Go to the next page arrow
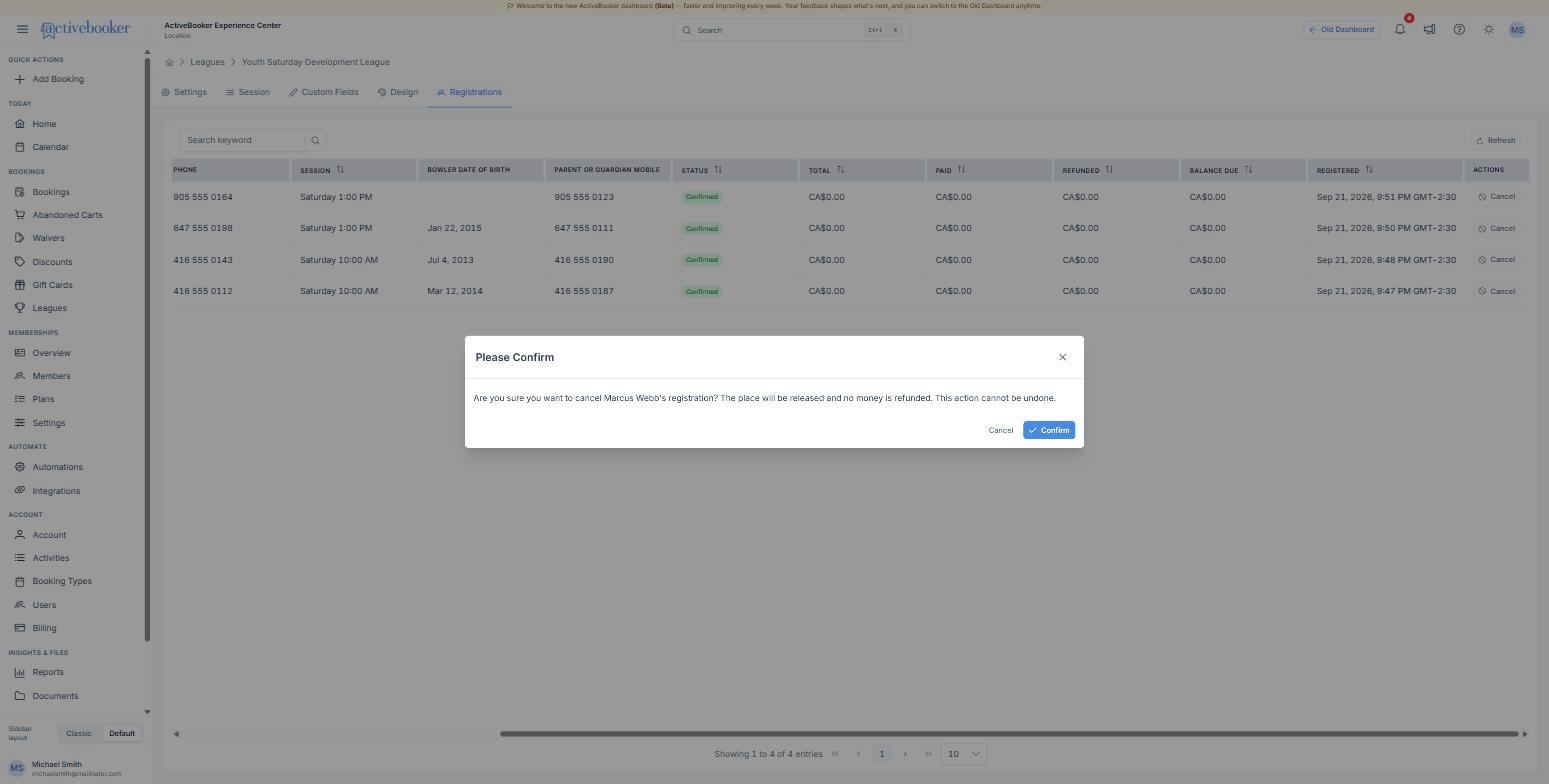The width and height of the screenshot is (1549, 784). pyautogui.click(x=905, y=754)
